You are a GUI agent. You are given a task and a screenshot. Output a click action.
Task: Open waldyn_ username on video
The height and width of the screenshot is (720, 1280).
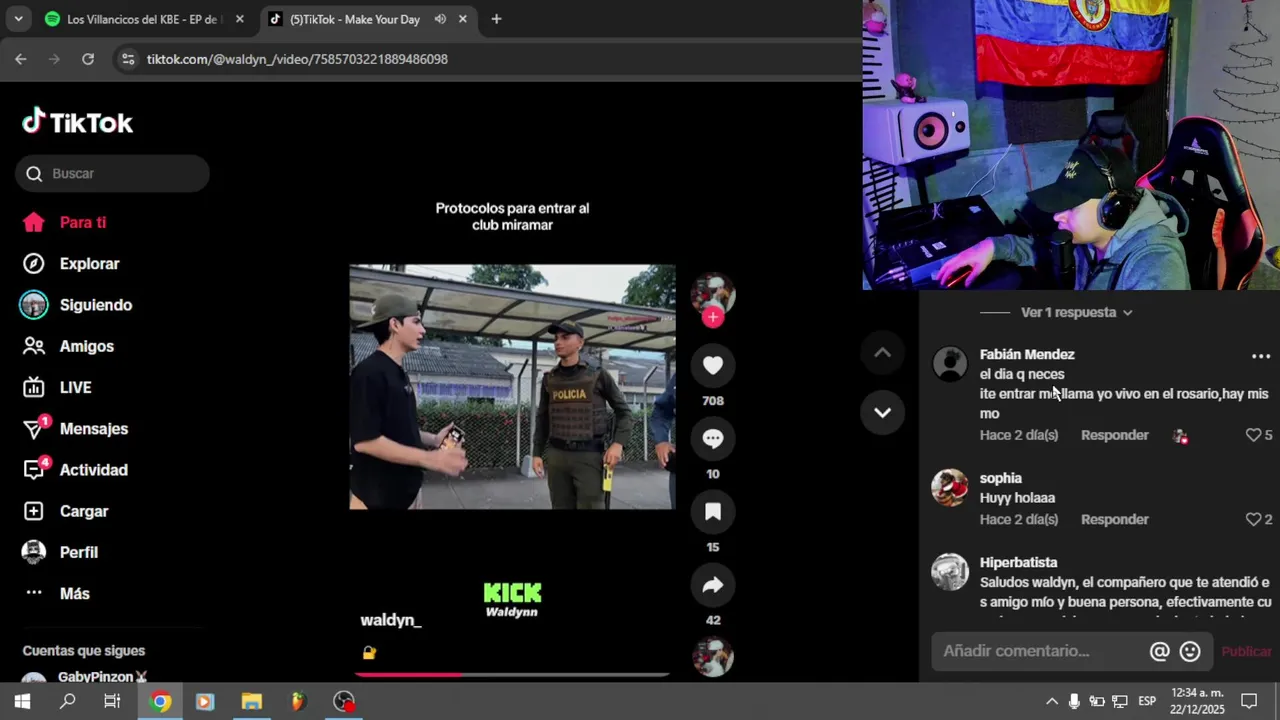click(391, 620)
